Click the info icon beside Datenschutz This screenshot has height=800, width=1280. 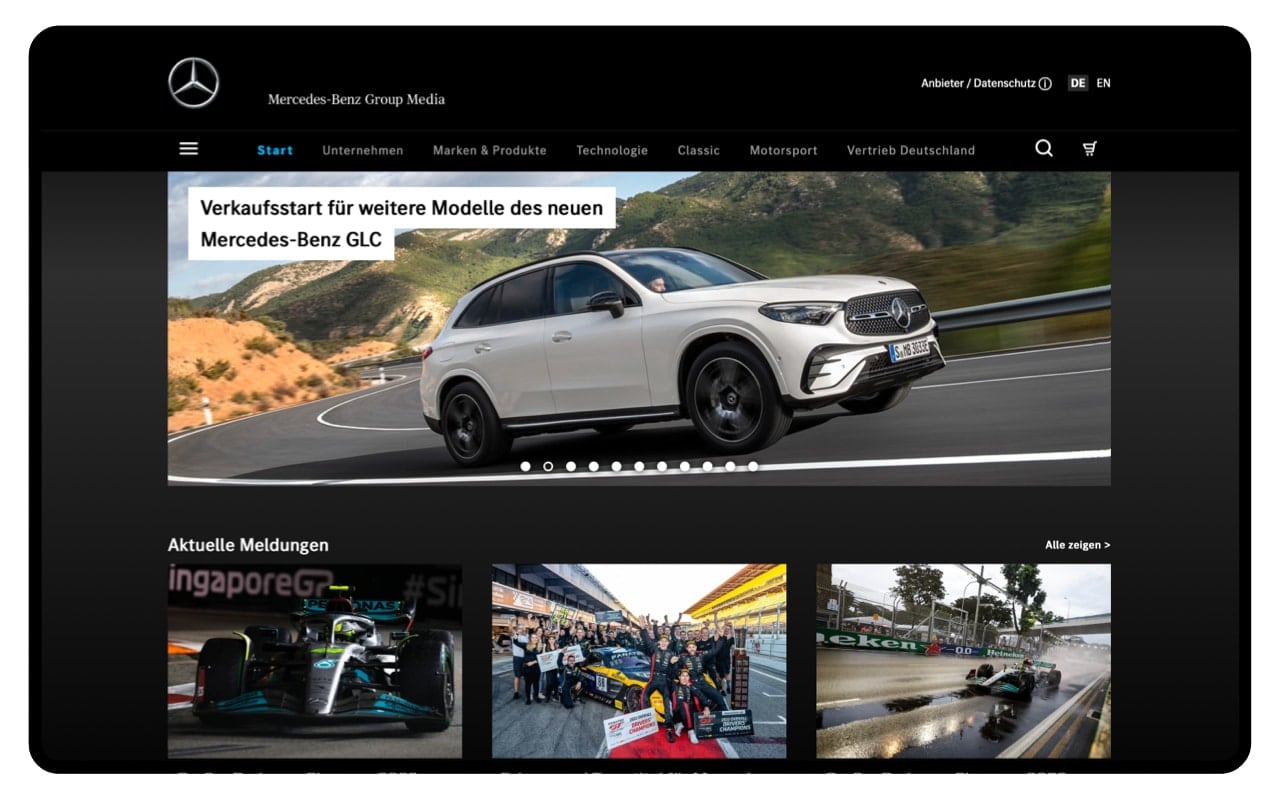click(1045, 84)
